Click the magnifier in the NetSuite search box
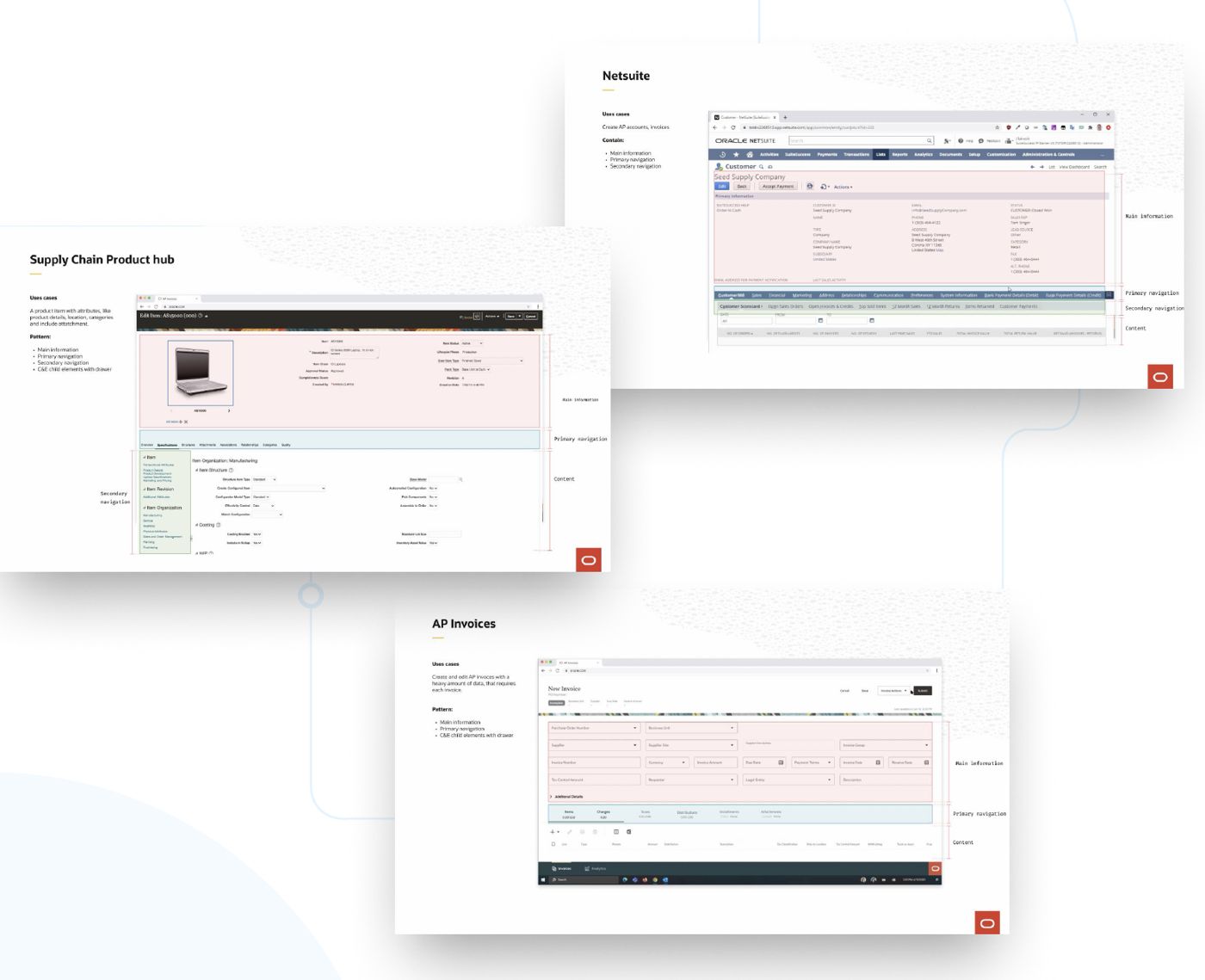The image size is (1205, 980). point(929,140)
